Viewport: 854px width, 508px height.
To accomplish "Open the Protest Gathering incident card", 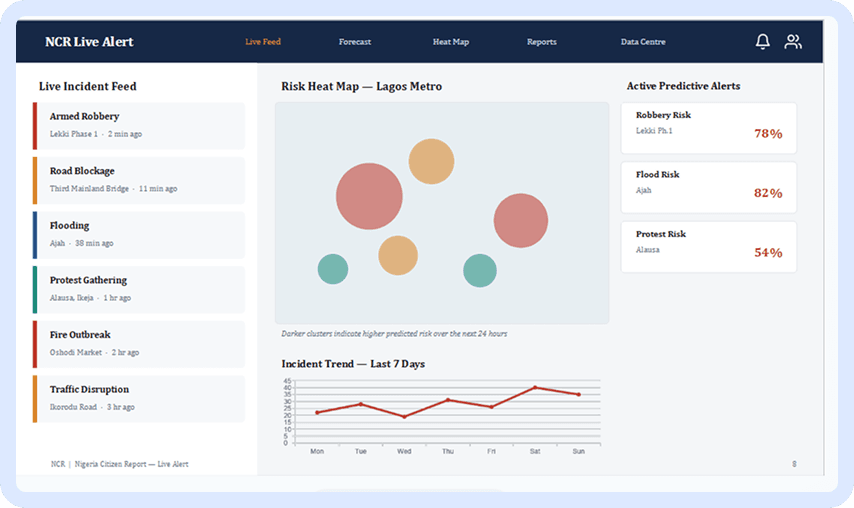I will (139, 290).
